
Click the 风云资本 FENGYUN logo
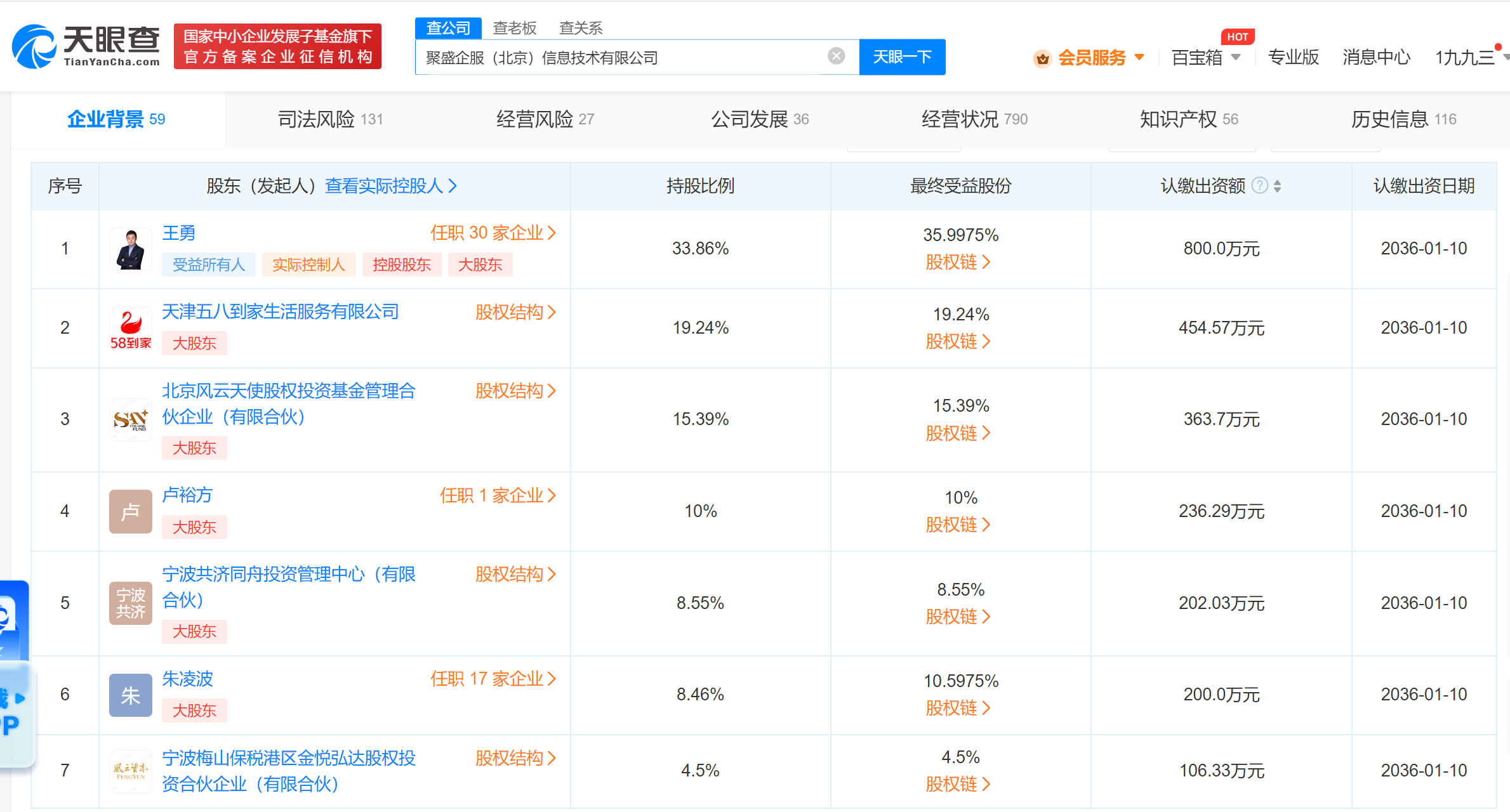[131, 771]
